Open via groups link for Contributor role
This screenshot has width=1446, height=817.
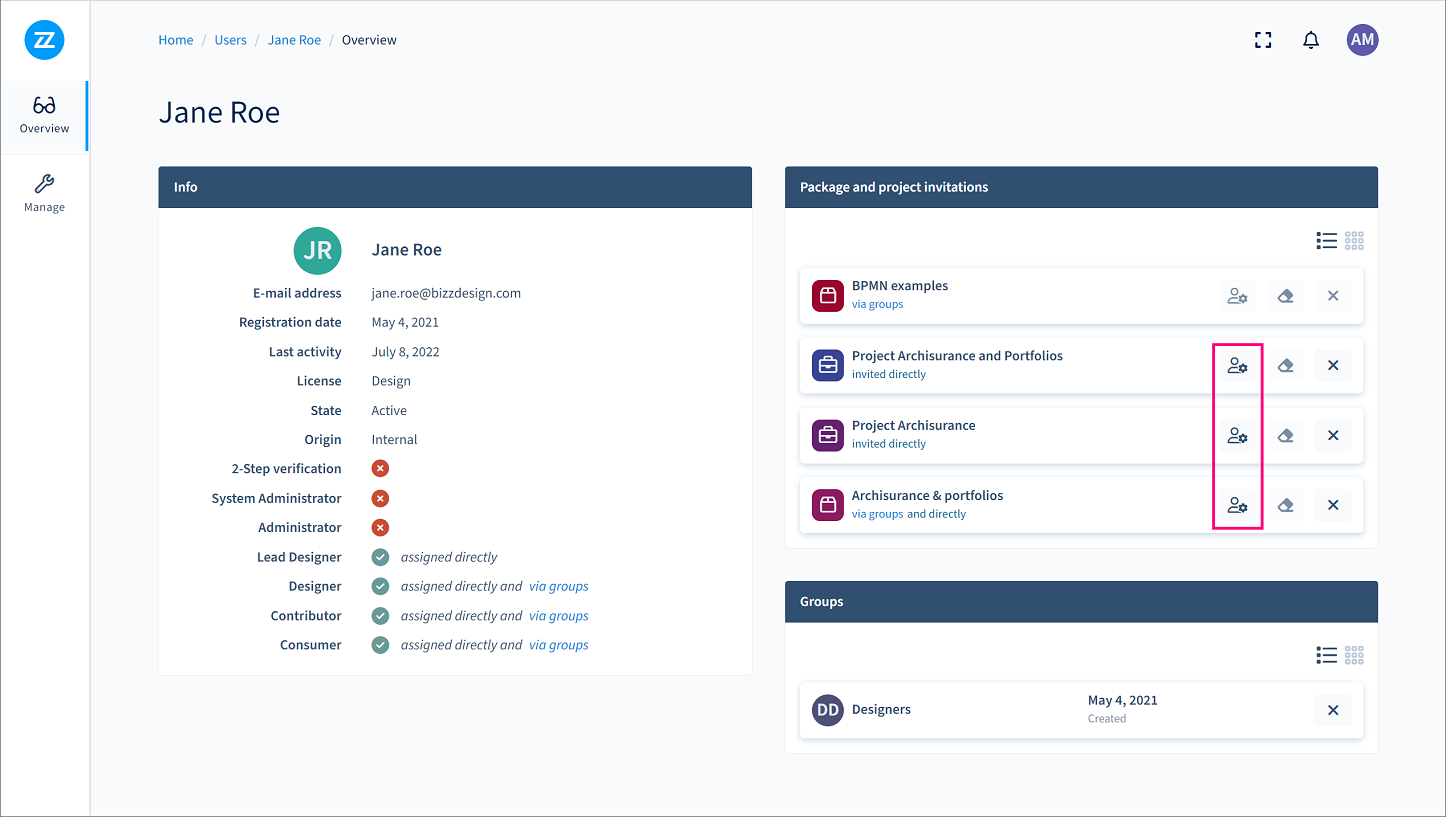point(559,616)
